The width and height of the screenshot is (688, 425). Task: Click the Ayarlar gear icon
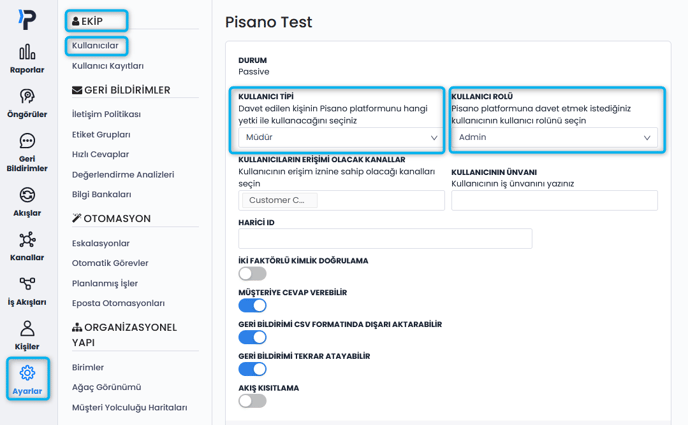[27, 373]
